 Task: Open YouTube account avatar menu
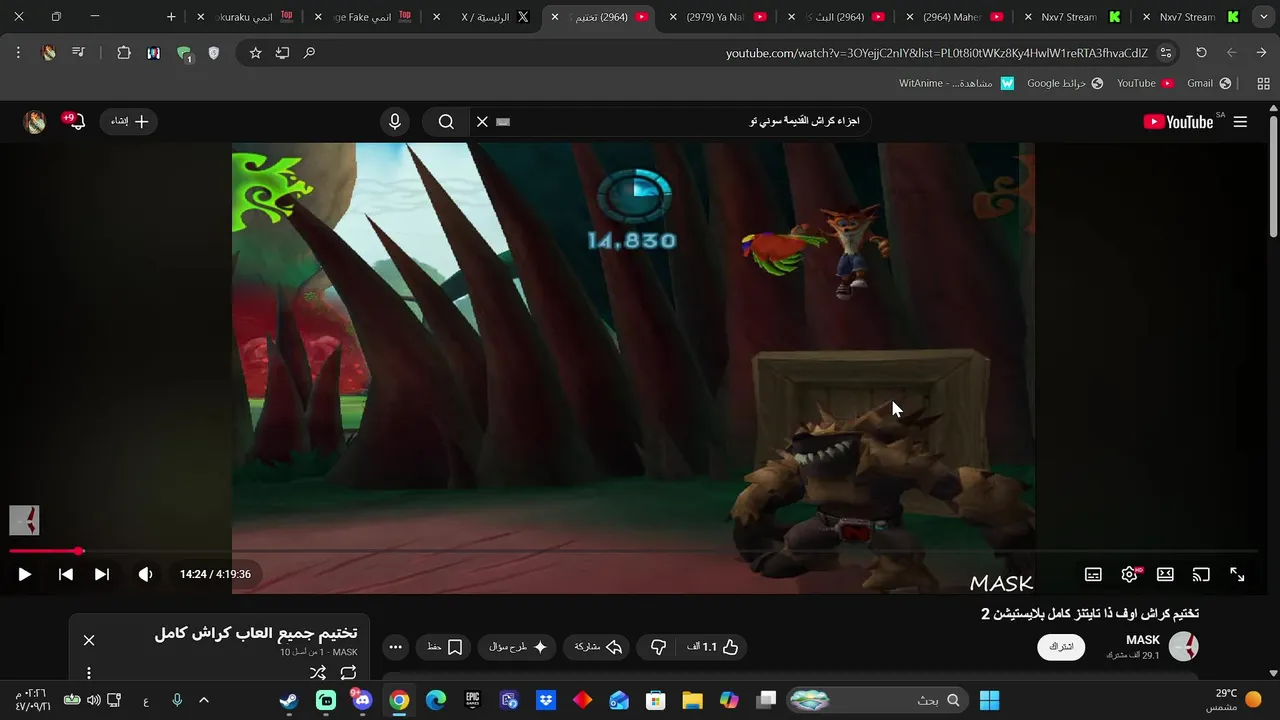(x=35, y=122)
